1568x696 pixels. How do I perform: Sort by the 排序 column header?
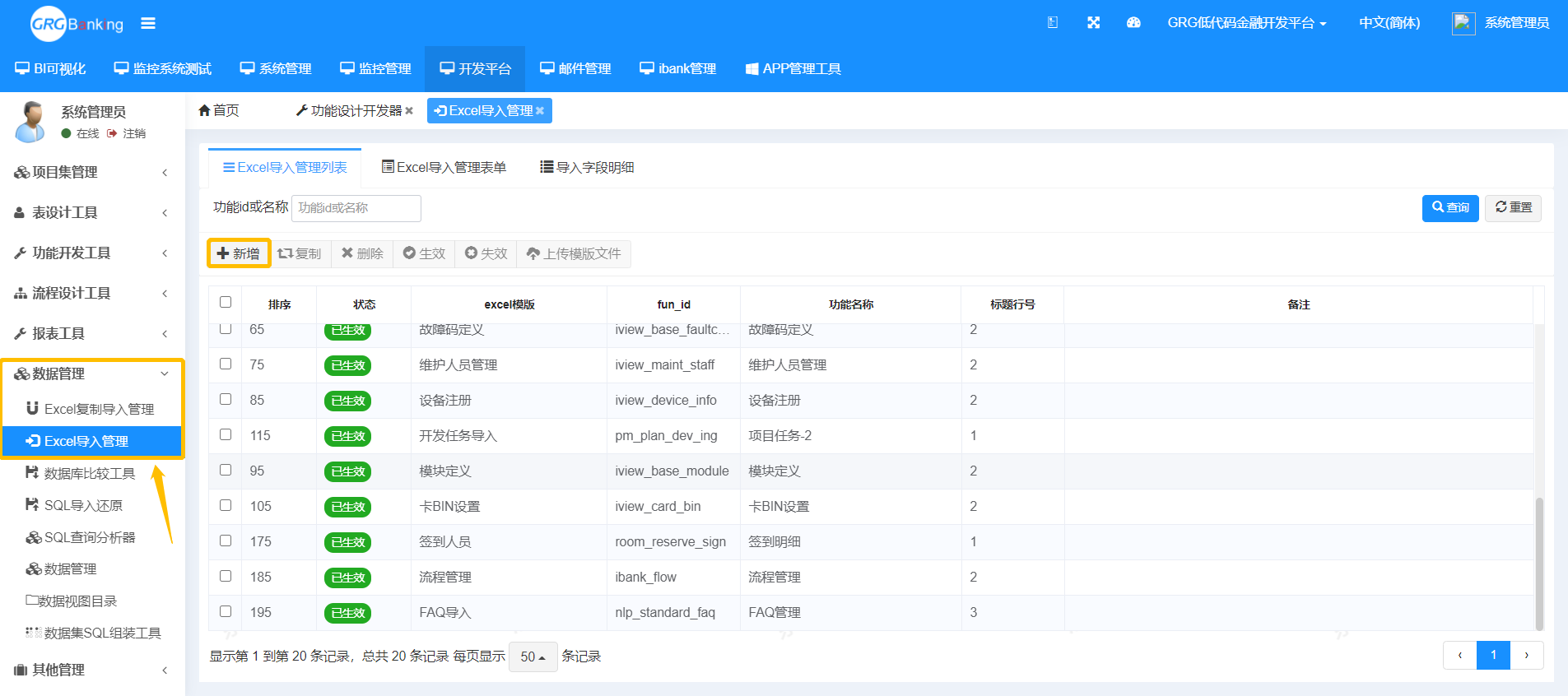click(279, 304)
